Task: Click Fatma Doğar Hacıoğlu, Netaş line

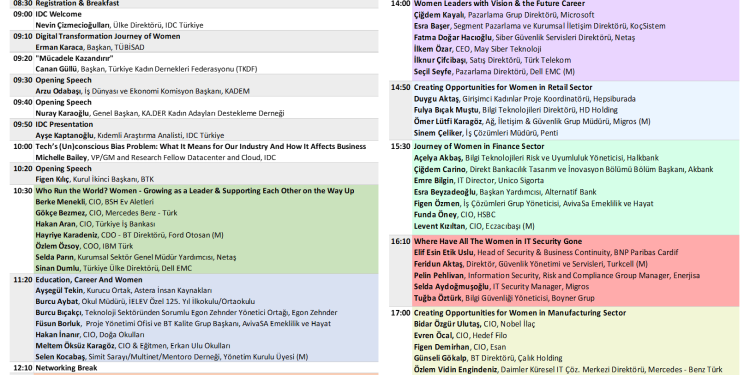Action: 524,37
